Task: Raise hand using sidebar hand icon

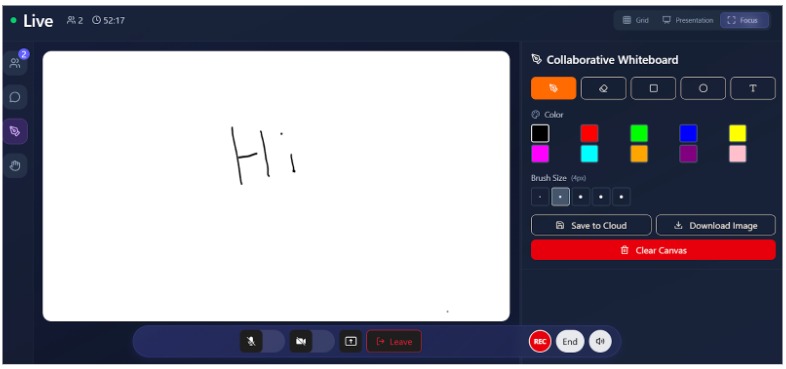Action: (x=16, y=166)
